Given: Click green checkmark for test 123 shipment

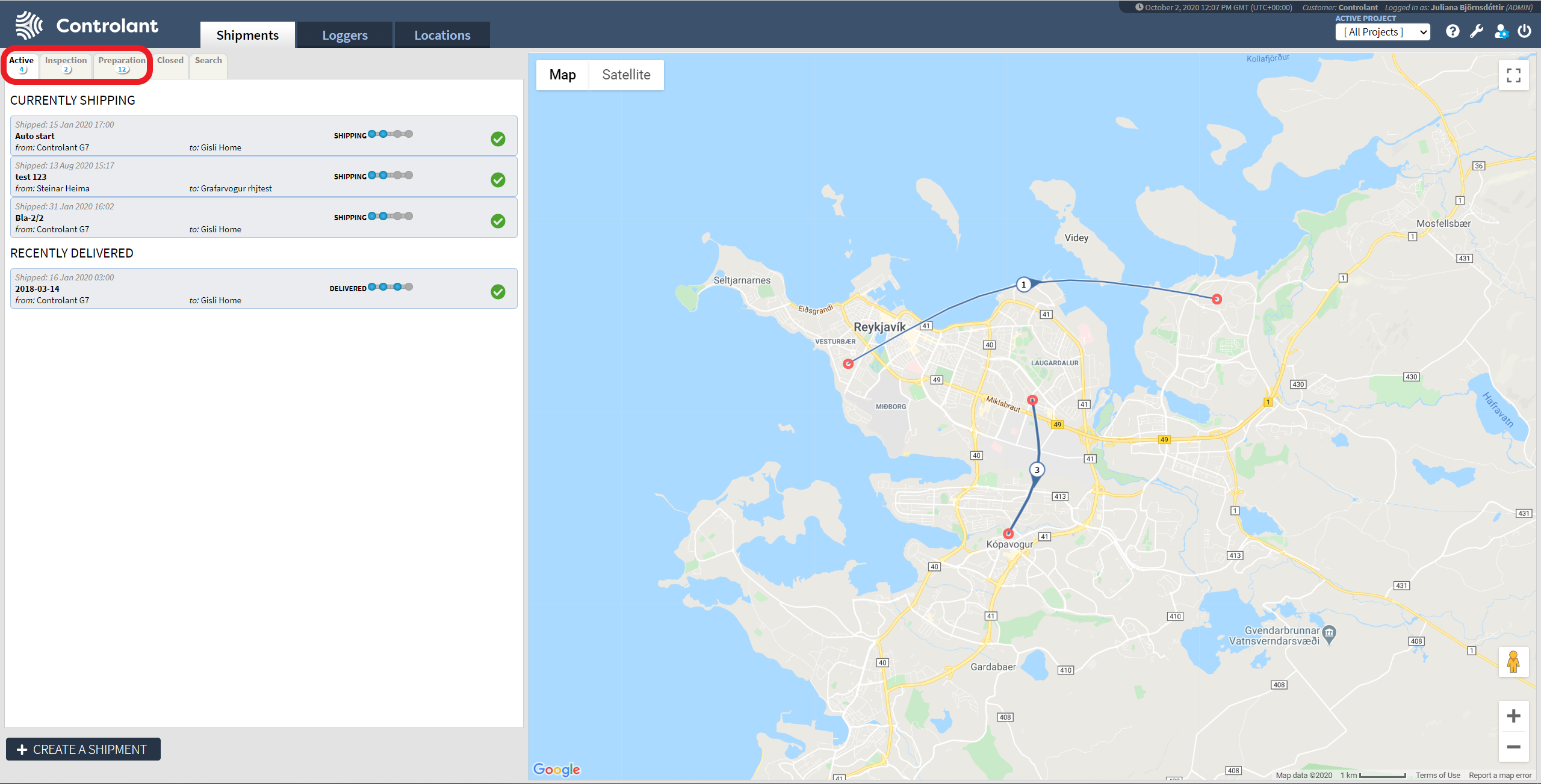Looking at the screenshot, I should tap(498, 180).
